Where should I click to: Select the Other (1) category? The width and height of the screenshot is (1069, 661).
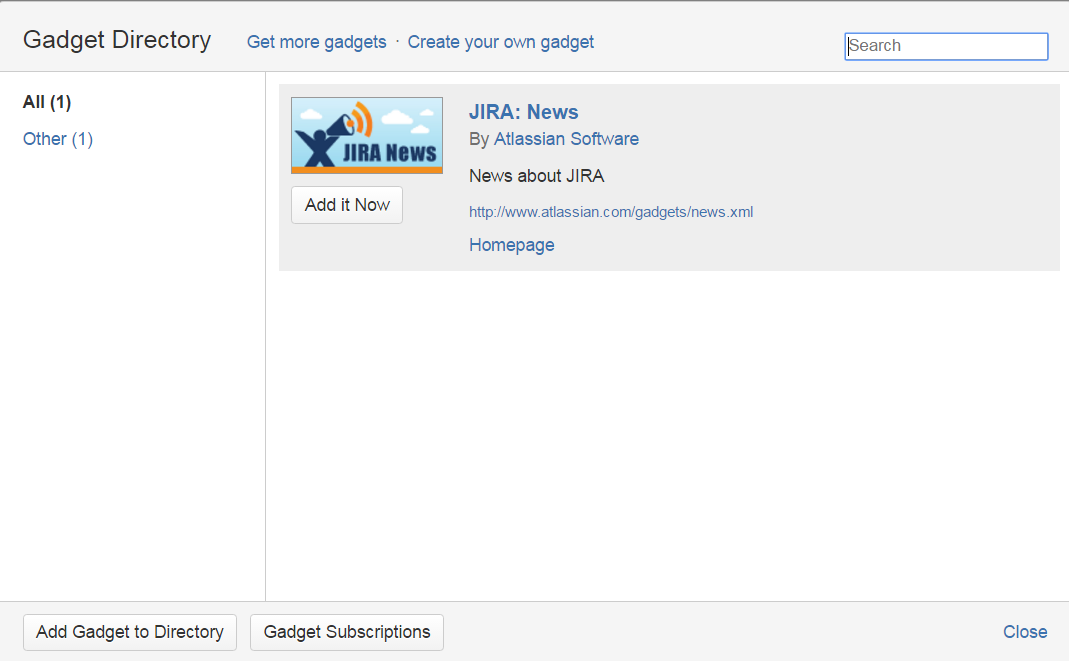click(x=58, y=139)
